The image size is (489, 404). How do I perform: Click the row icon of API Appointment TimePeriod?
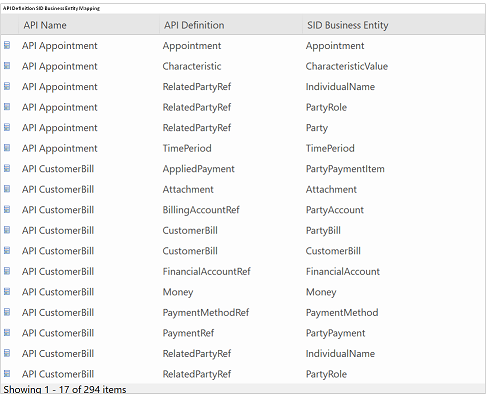coord(7,148)
